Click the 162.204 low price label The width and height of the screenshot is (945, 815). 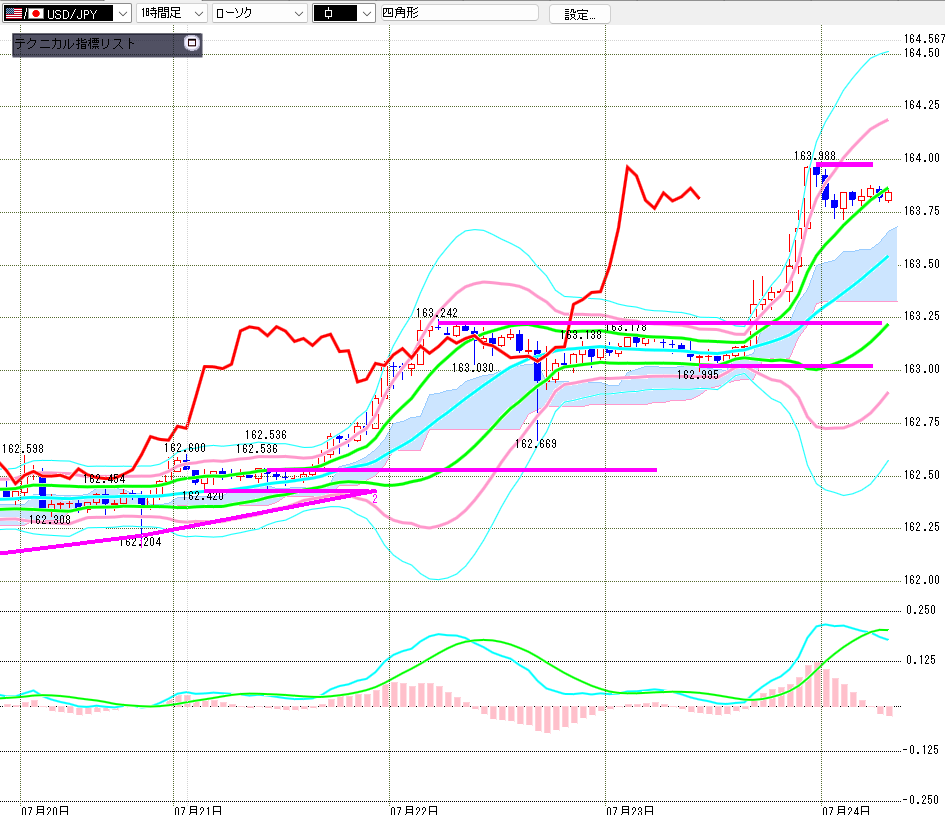click(140, 542)
